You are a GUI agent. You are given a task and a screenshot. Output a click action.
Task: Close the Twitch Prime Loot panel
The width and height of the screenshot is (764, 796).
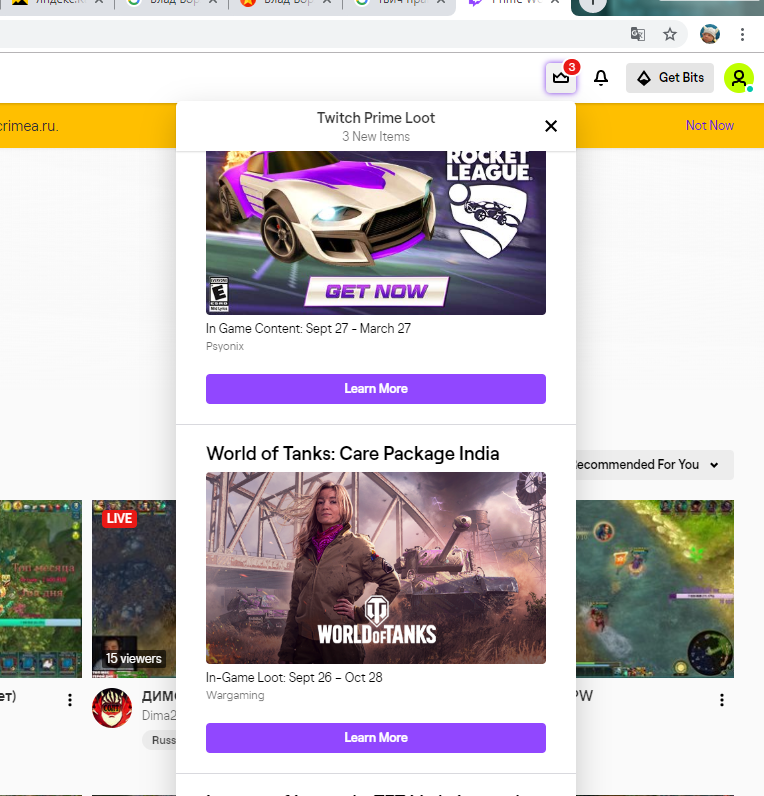click(x=551, y=126)
